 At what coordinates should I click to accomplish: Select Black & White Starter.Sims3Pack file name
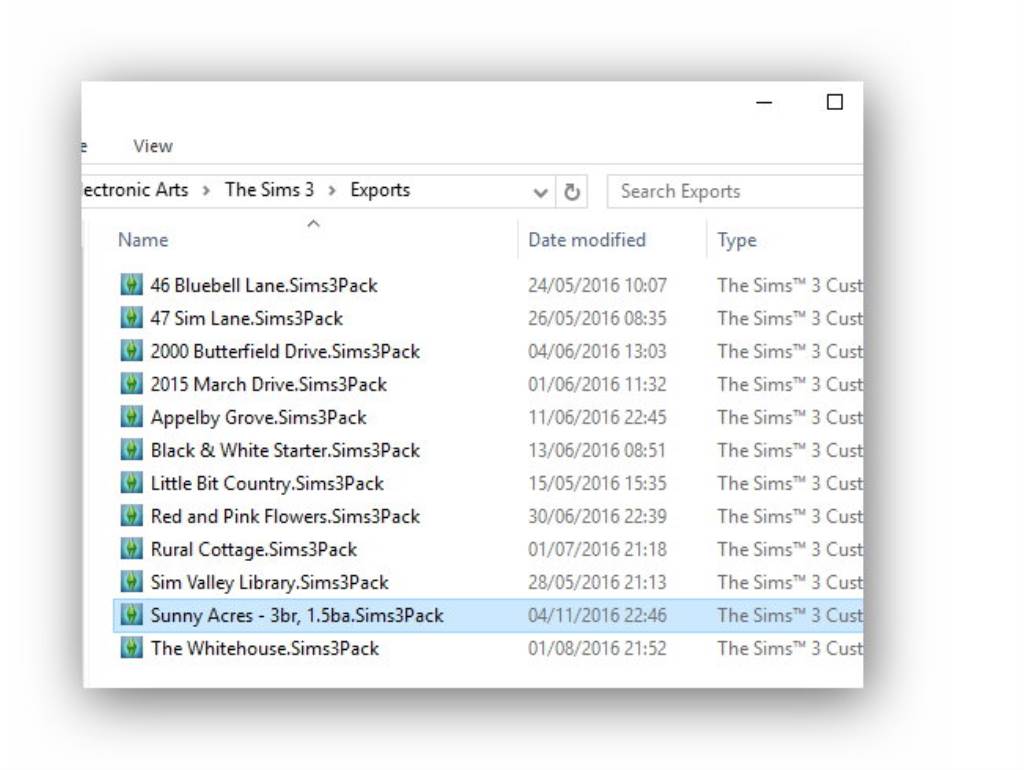[x=285, y=450]
